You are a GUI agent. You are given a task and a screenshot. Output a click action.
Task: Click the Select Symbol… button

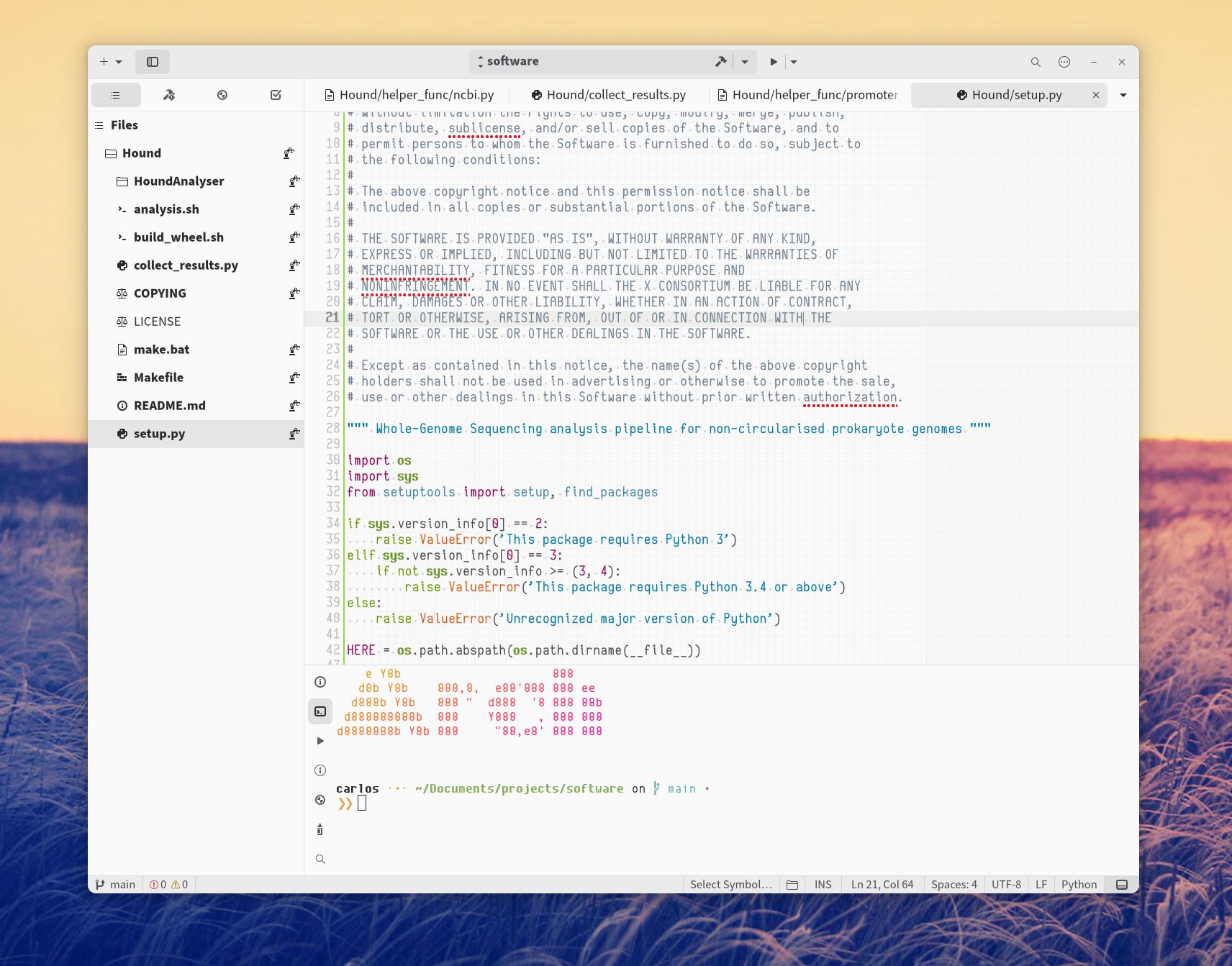point(730,885)
